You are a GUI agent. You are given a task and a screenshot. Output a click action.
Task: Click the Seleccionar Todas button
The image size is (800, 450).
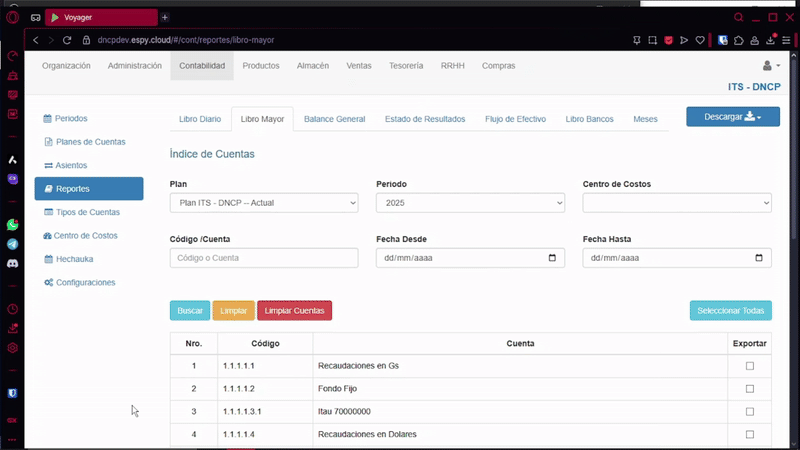click(730, 311)
